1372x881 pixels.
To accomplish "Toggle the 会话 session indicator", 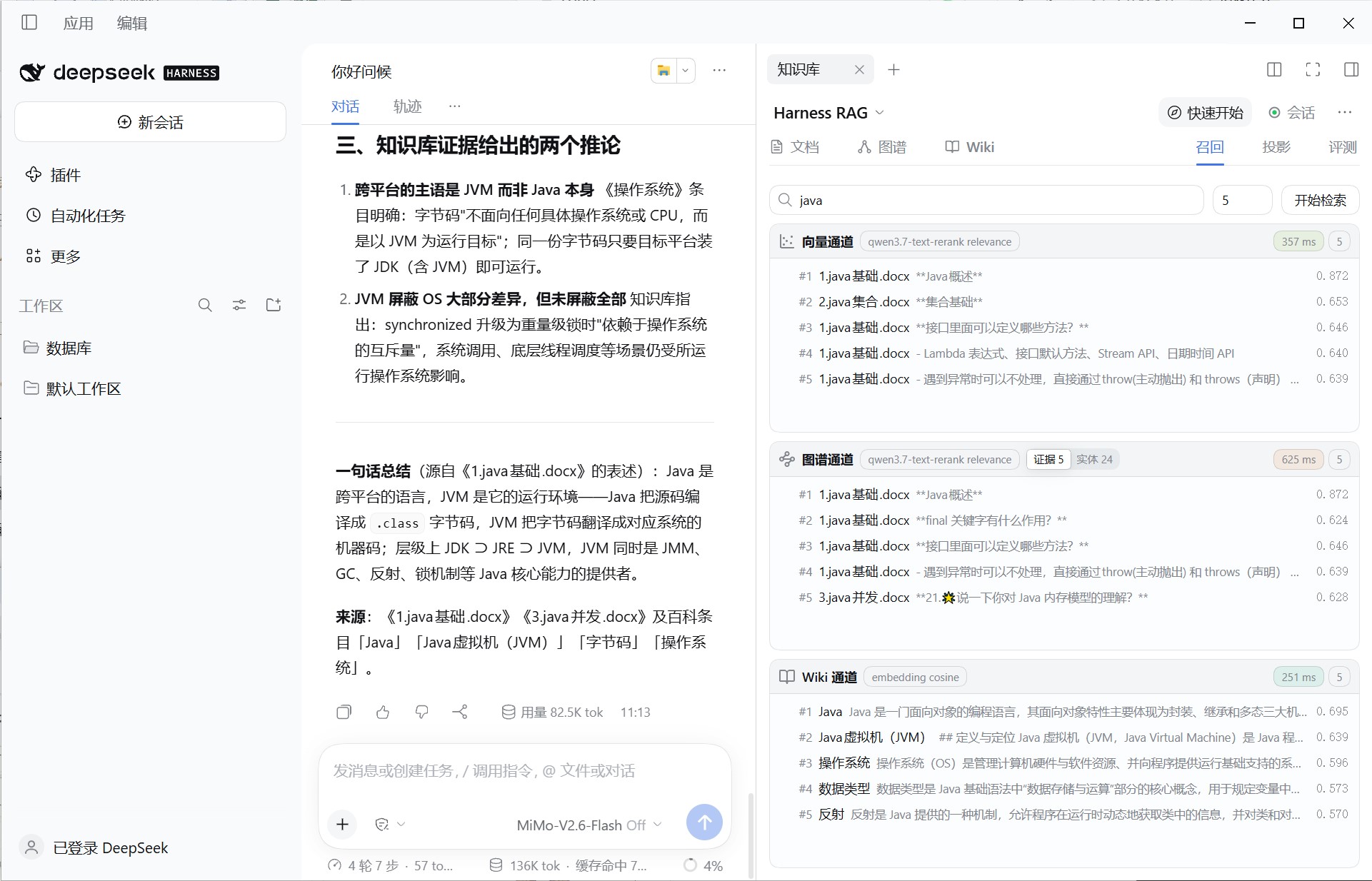I will tap(1291, 113).
